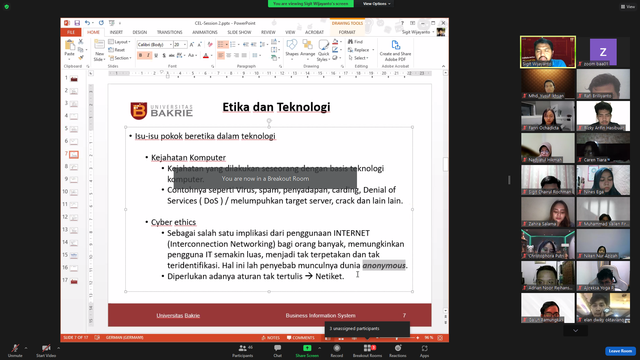Open the Layout dropdown
640x360 pixels.
coord(120,42)
